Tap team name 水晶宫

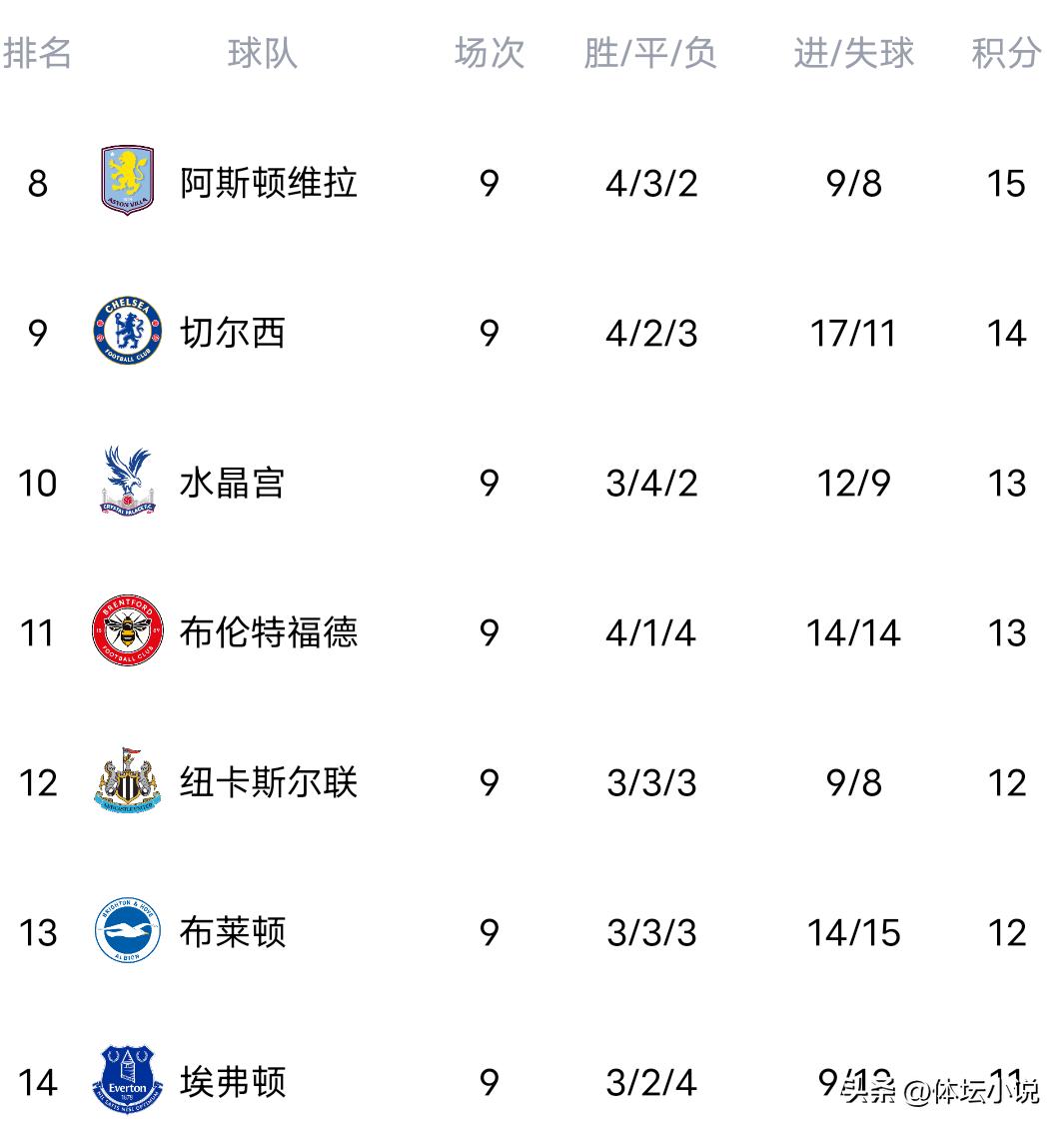click(232, 483)
